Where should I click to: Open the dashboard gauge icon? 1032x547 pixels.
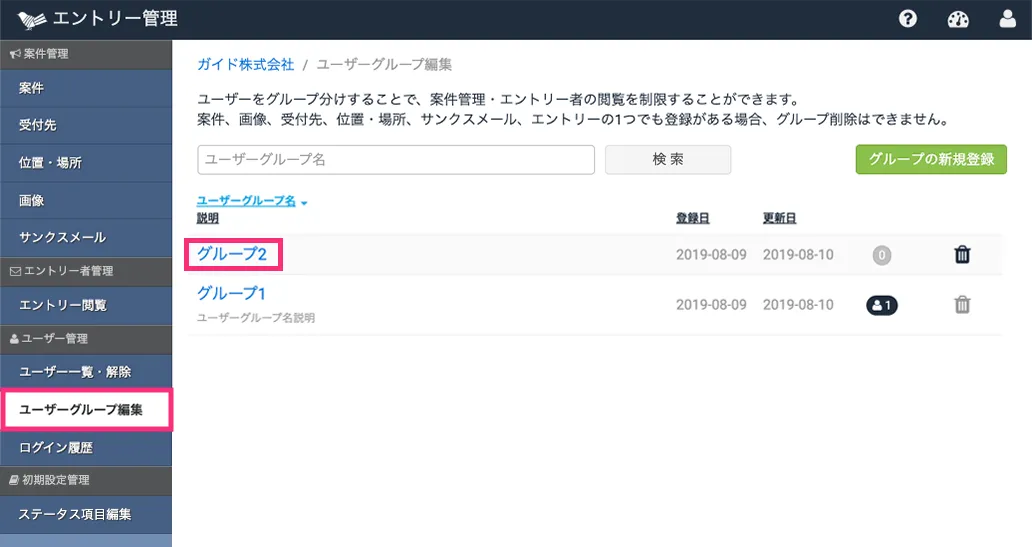[957, 19]
